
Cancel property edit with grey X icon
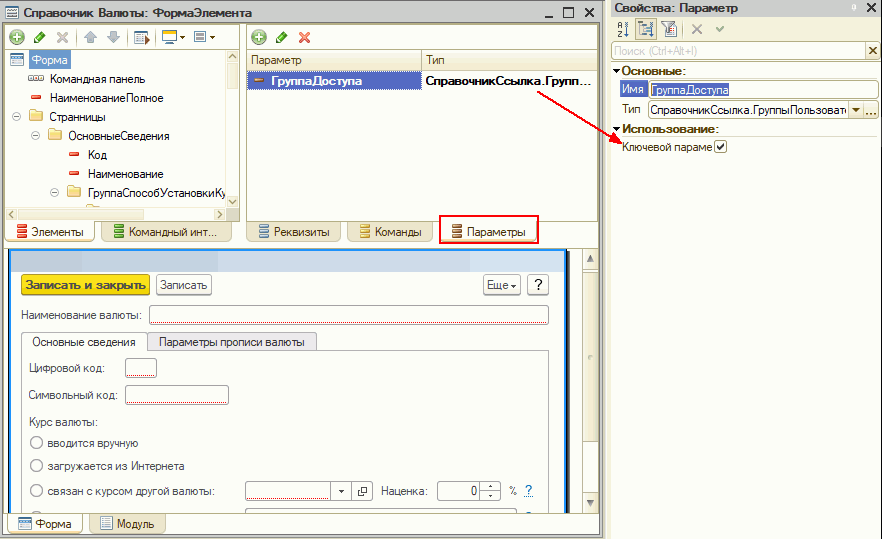[x=697, y=29]
